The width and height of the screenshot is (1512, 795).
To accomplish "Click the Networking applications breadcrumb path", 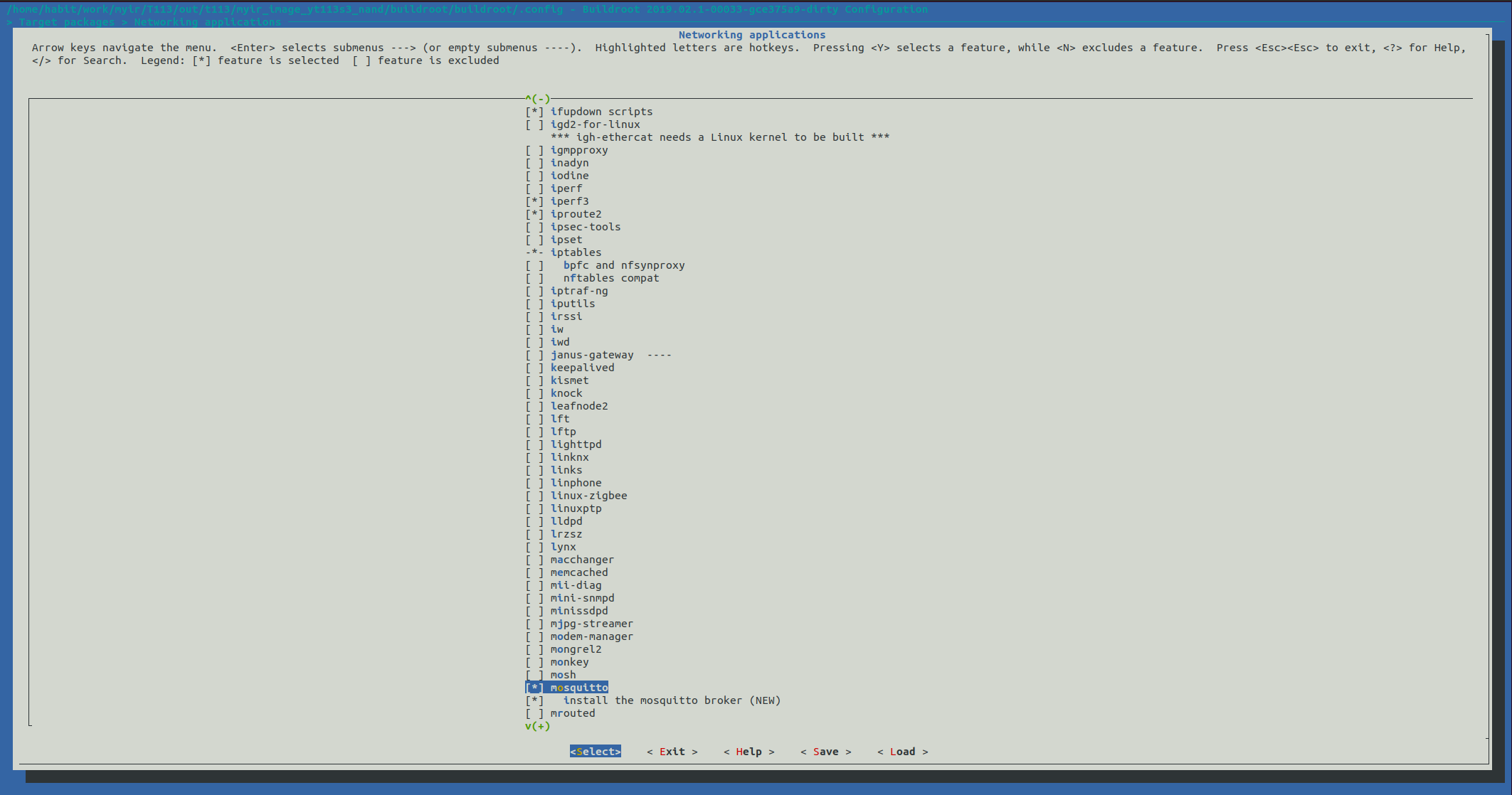I will (x=207, y=22).
